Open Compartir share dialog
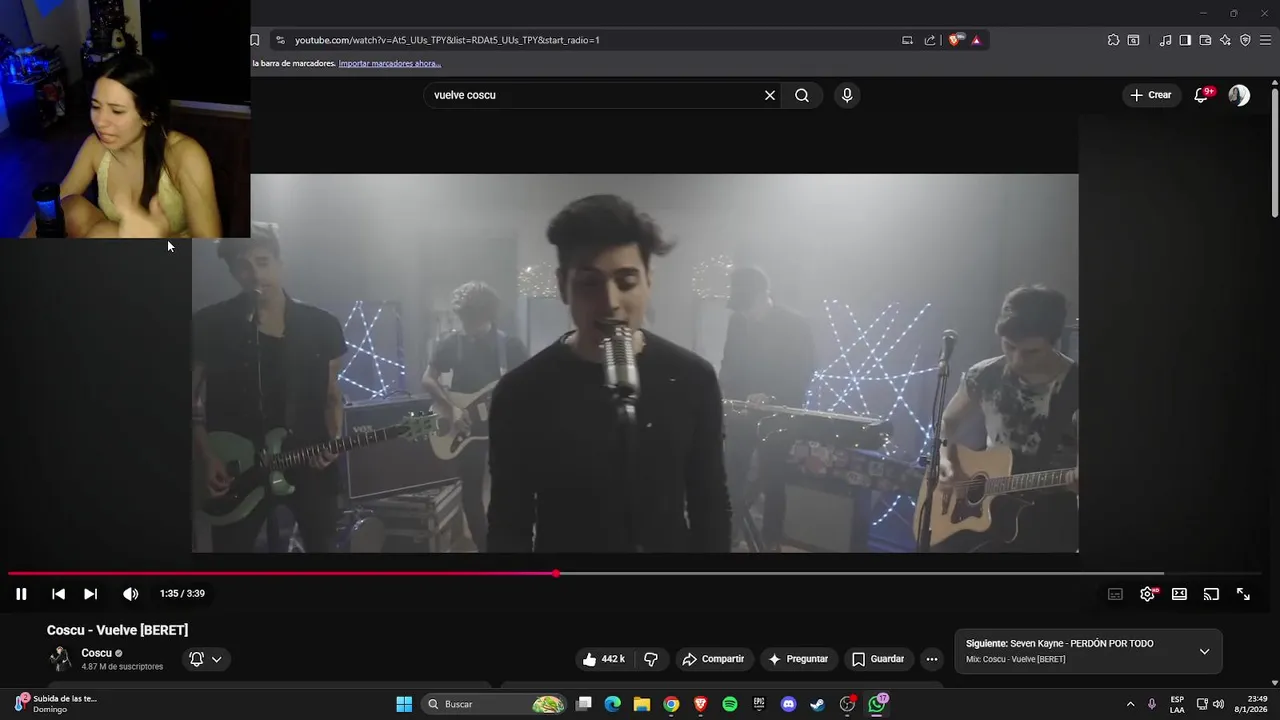The image size is (1280, 720). click(713, 659)
